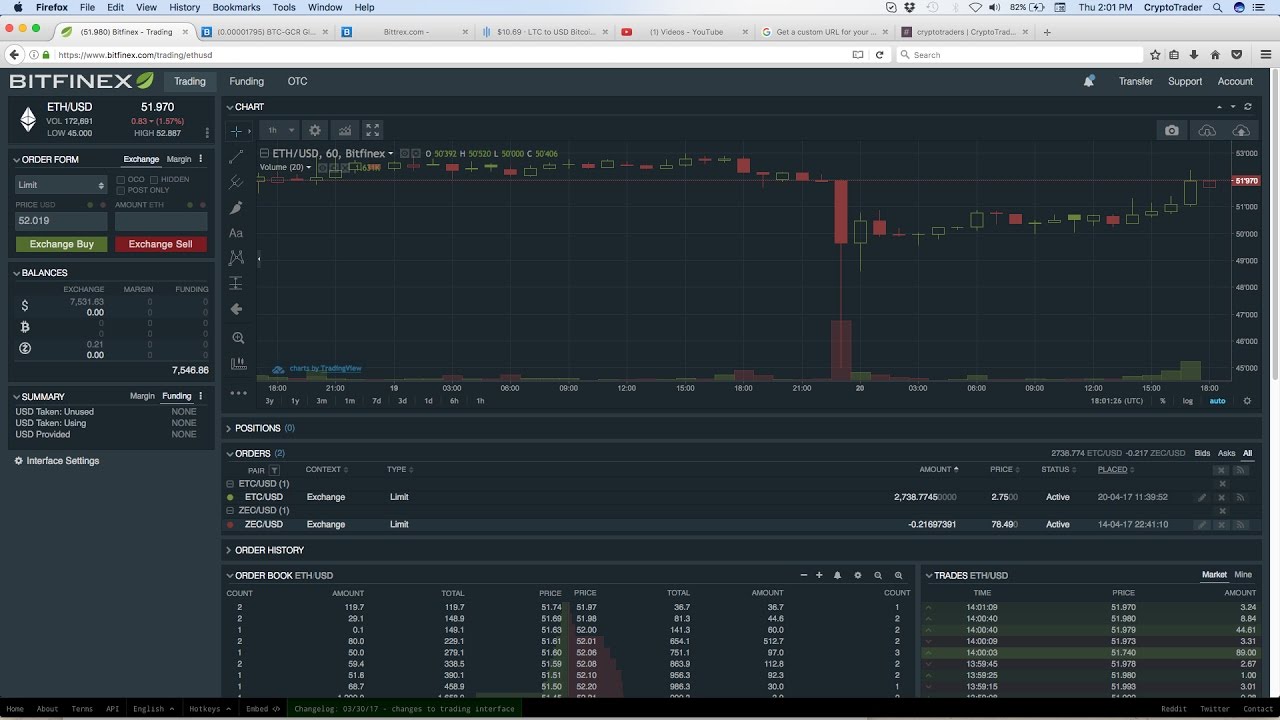The image size is (1280, 720).
Task: Select the price range measure tool
Action: pyautogui.click(x=237, y=284)
